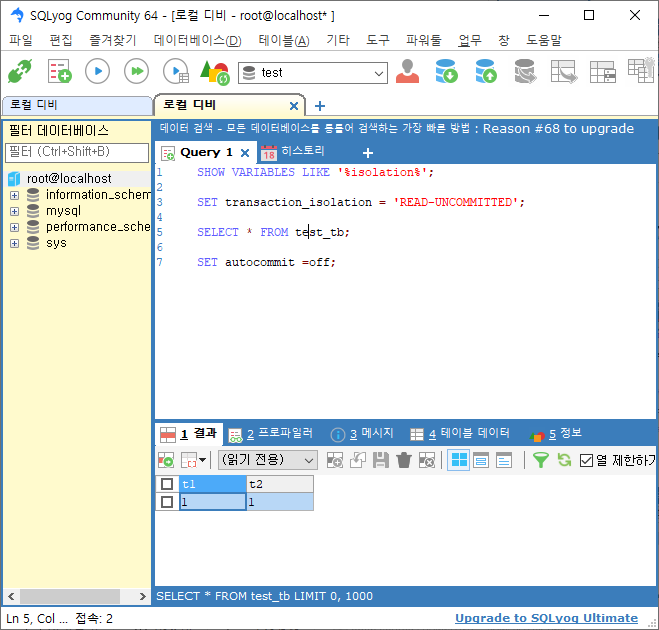Click save changes floppy disk icon
The image size is (659, 630).
coord(381,461)
